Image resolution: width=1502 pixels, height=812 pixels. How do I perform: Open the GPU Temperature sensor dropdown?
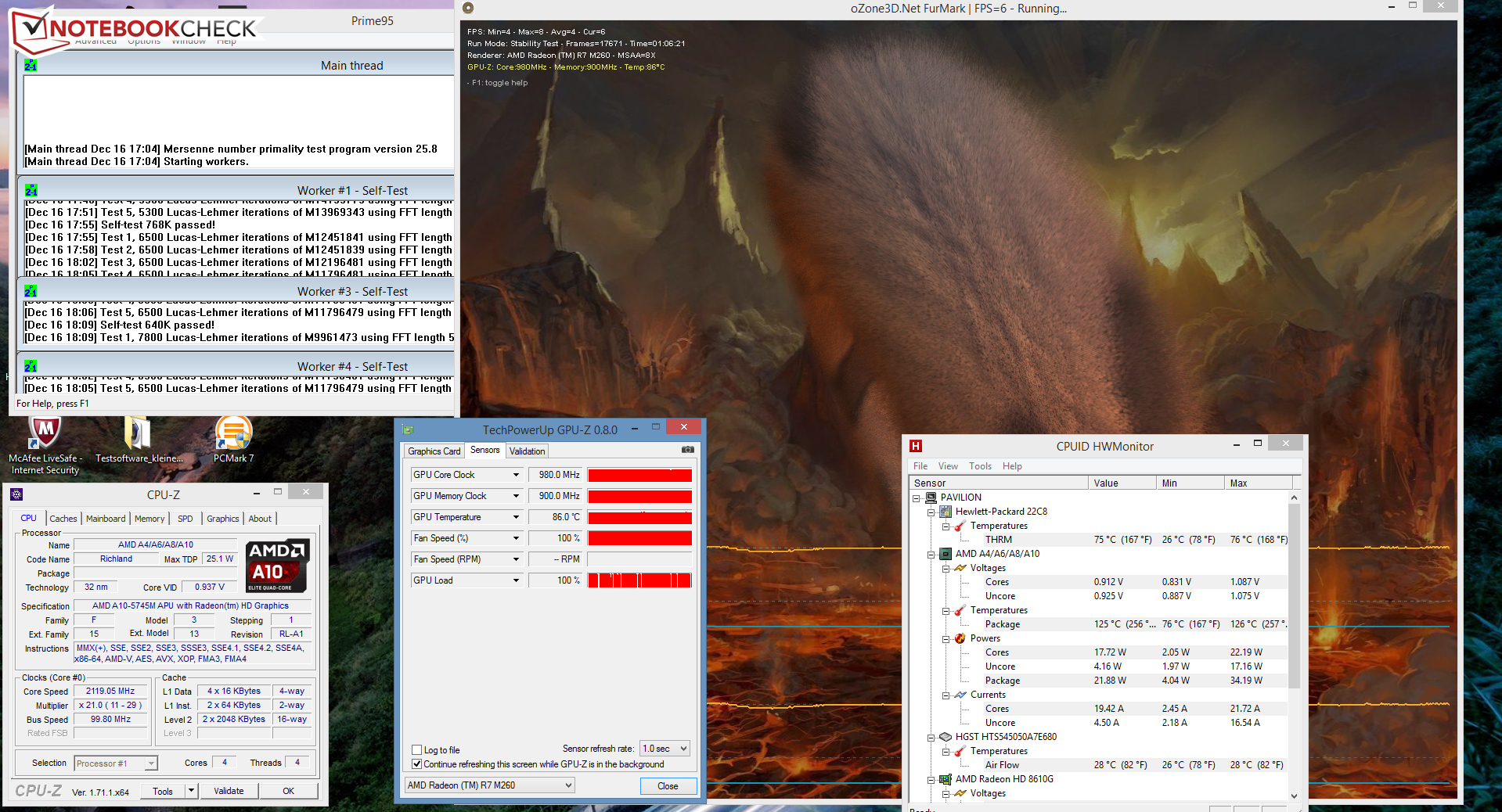(x=516, y=517)
